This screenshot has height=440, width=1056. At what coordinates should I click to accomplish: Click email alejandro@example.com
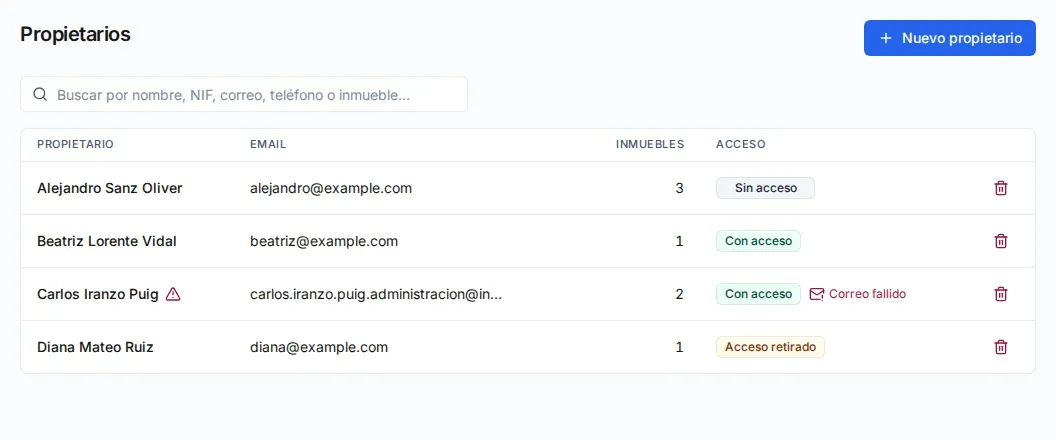point(331,188)
